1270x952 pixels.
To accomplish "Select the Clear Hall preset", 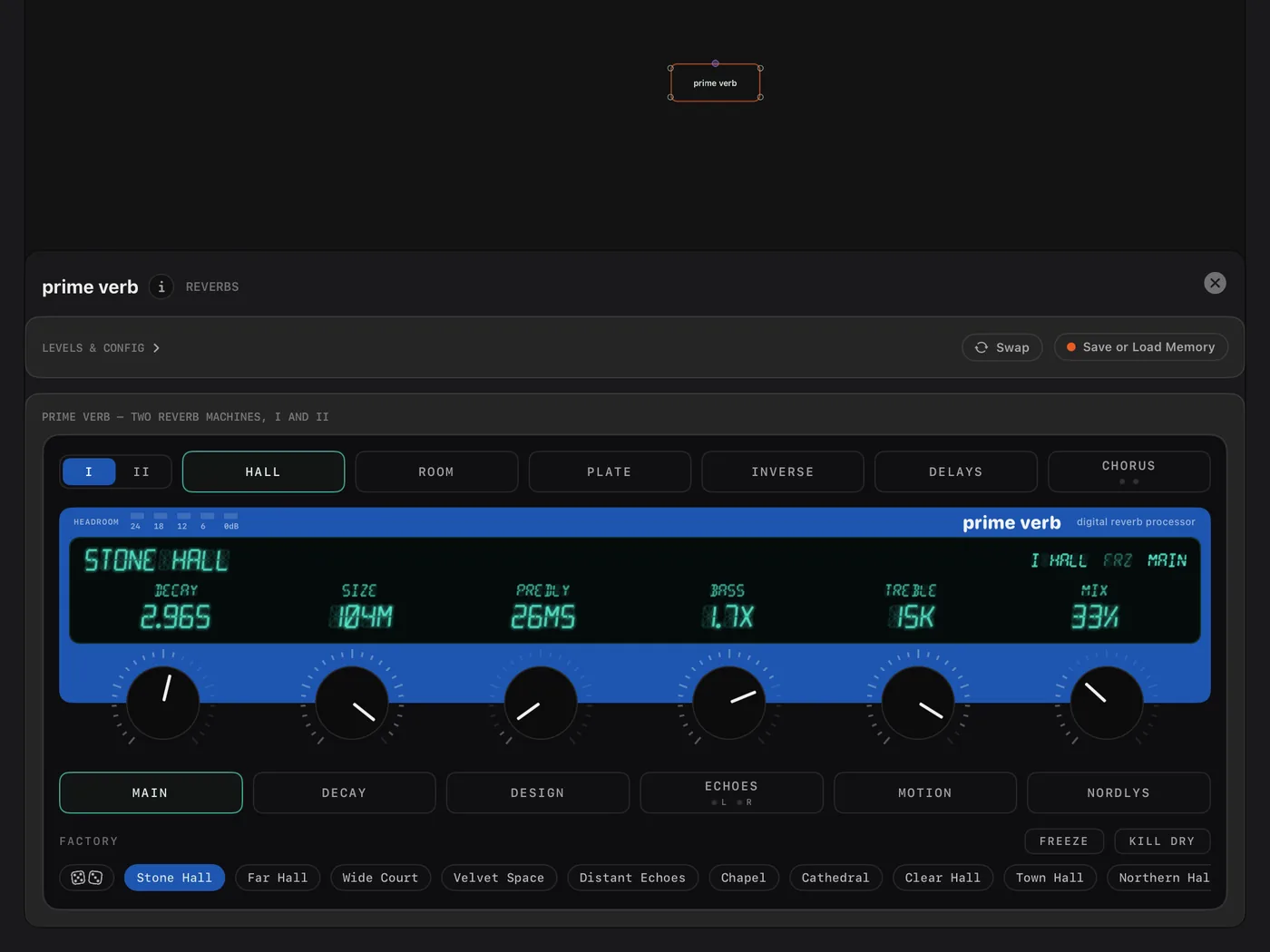I will click(x=943, y=878).
